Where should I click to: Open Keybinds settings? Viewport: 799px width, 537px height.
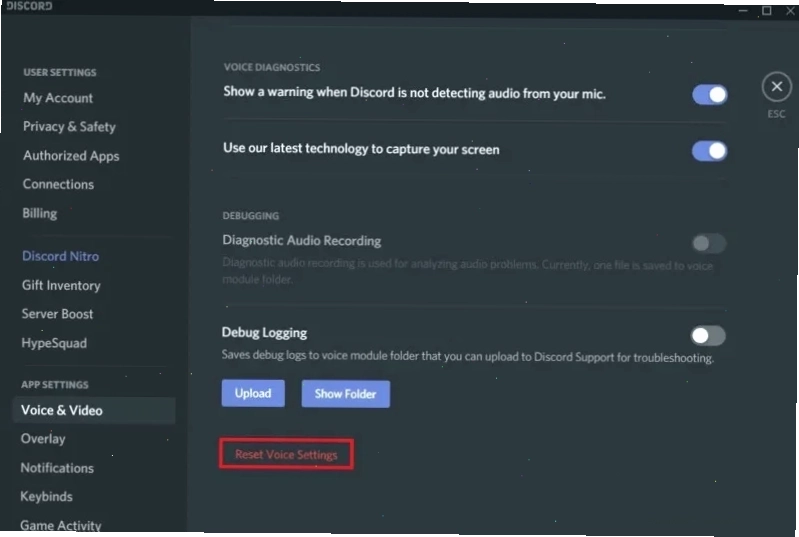[46, 496]
